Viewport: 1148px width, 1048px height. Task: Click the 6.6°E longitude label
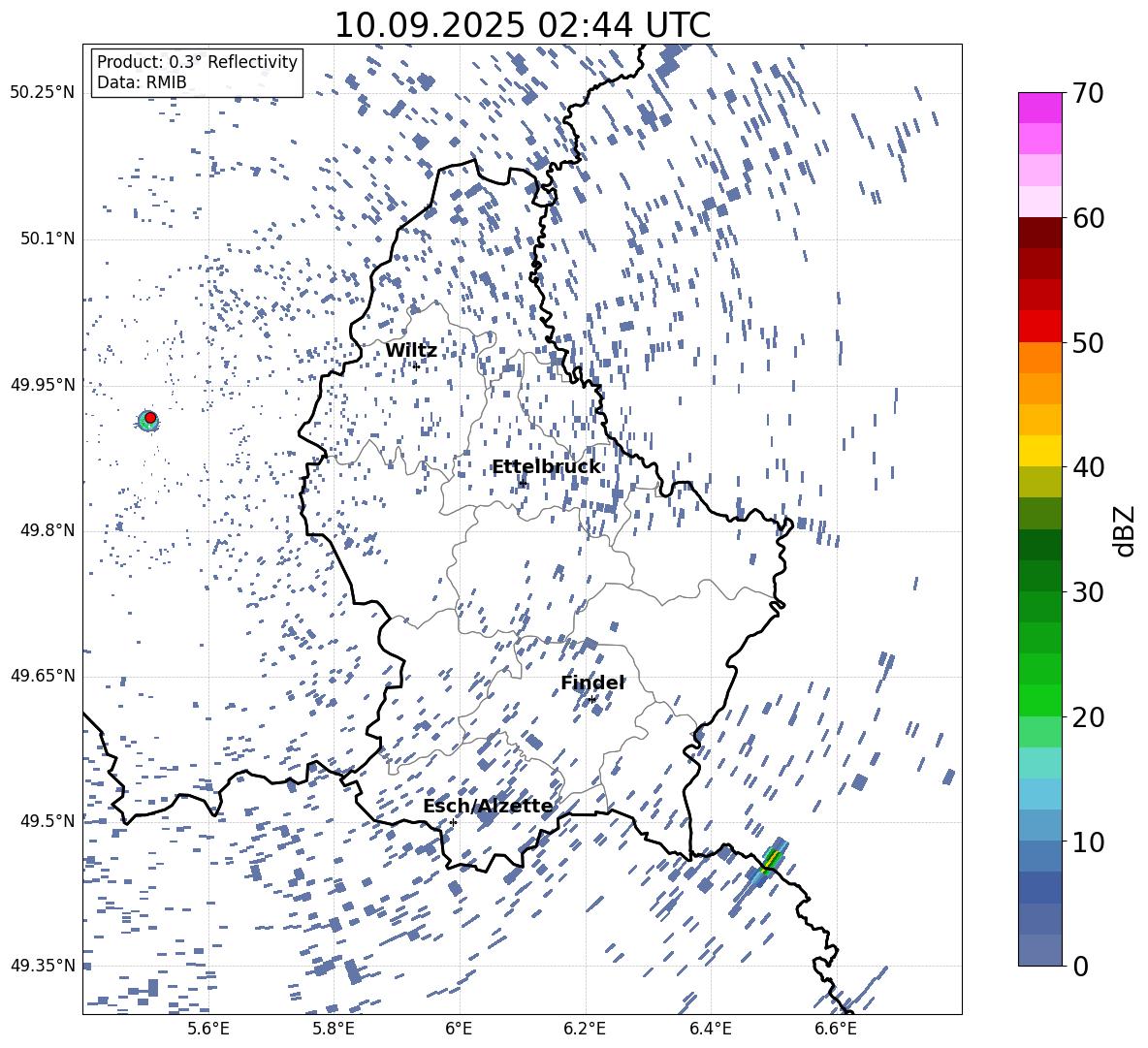[836, 1029]
